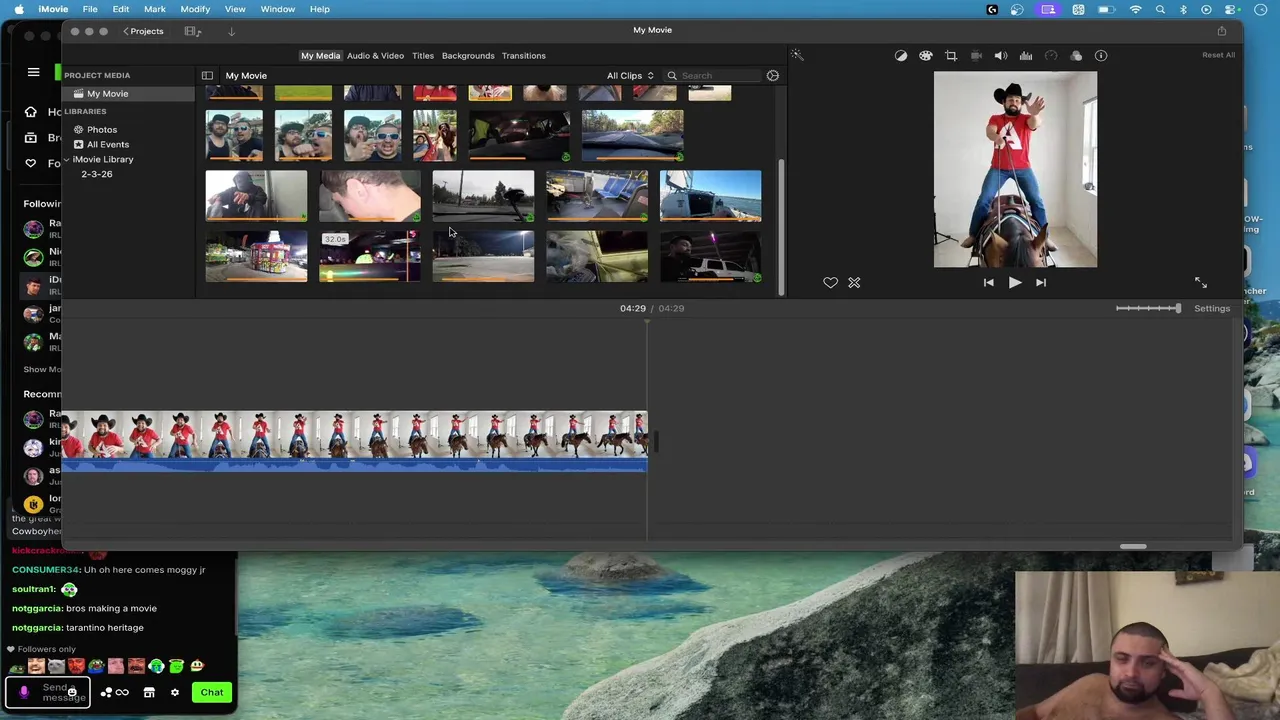The width and height of the screenshot is (1280, 720).
Task: Open the Help menu
Action: click(x=320, y=9)
